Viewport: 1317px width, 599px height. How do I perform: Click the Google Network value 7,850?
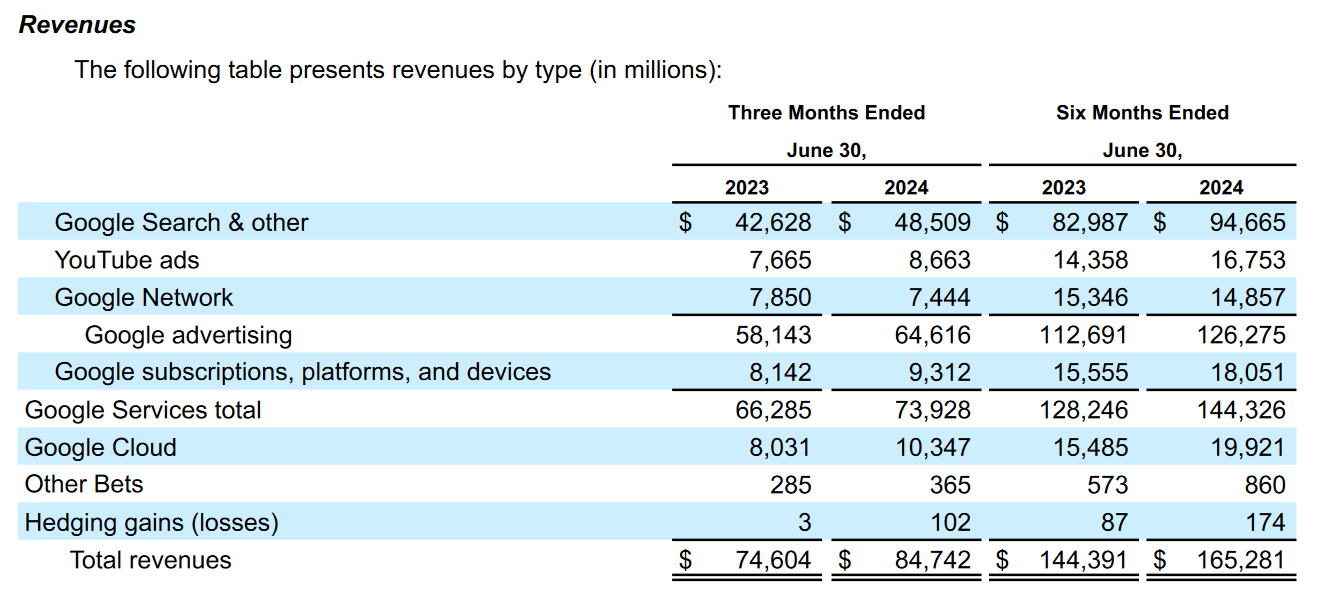click(780, 297)
